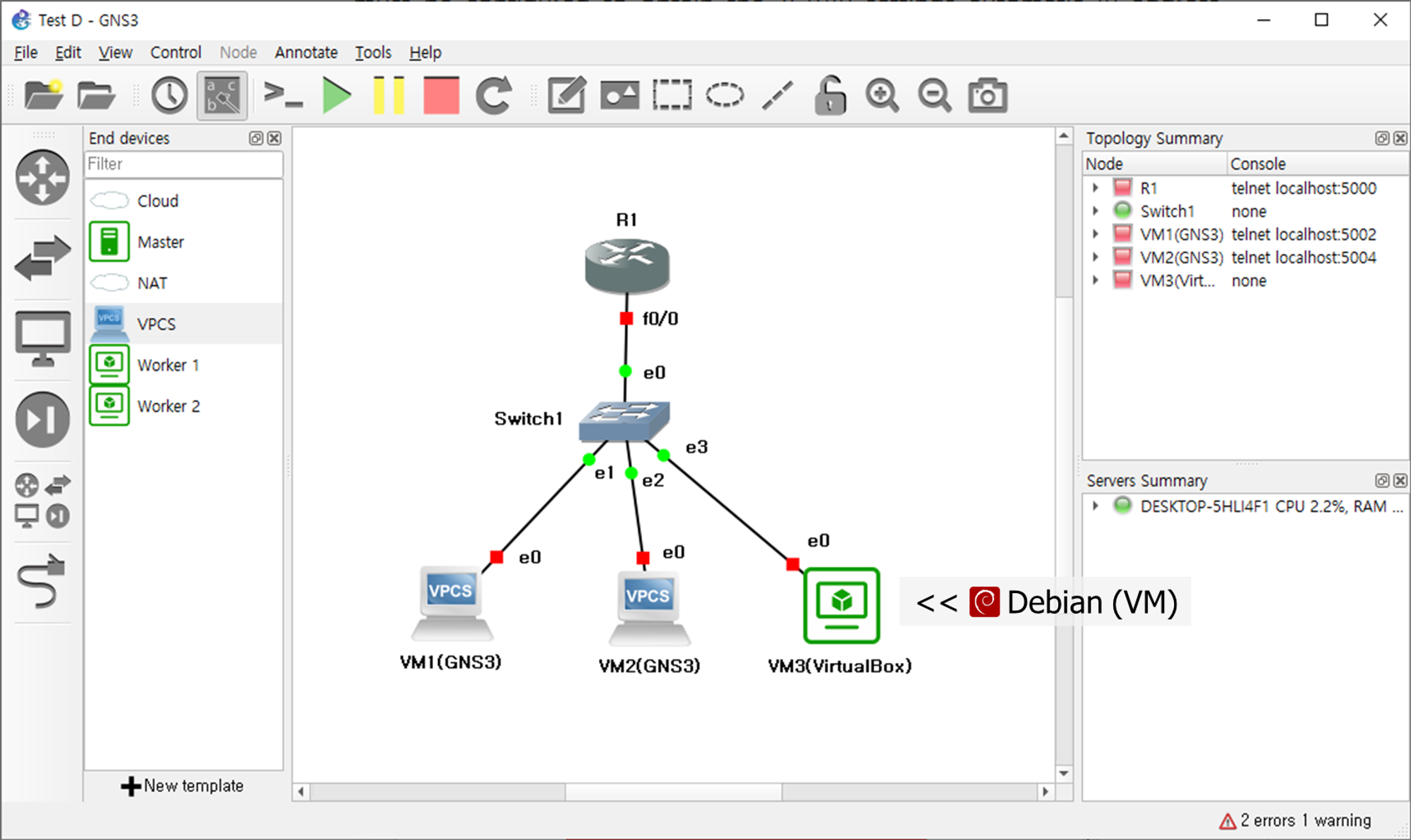Undock the End devices panel
1411x840 pixels.
point(256,138)
